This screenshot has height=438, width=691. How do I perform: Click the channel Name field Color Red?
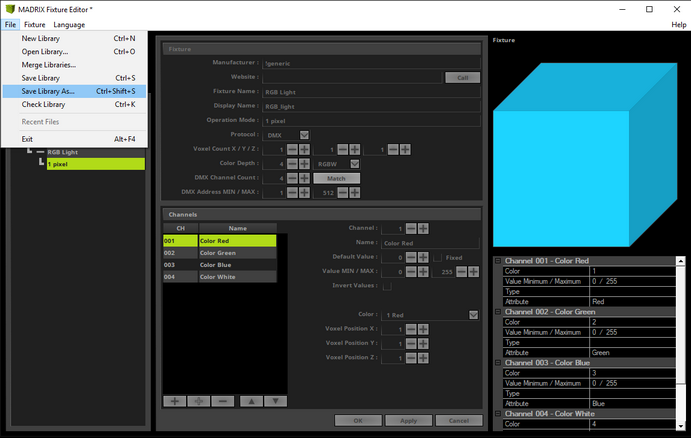[x=431, y=243]
